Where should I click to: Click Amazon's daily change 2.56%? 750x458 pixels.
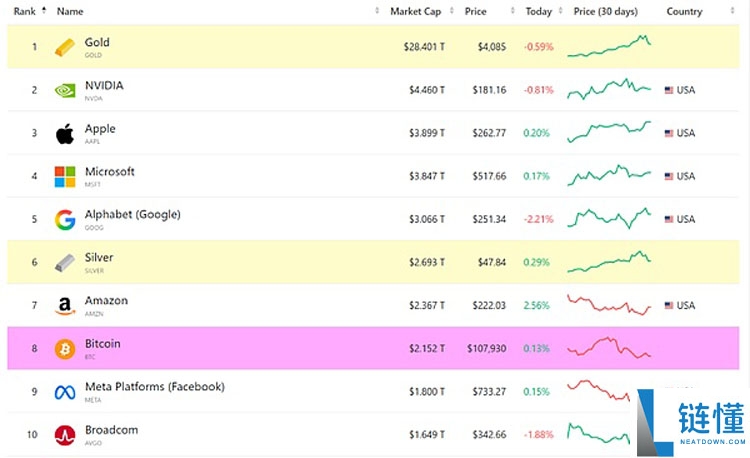[x=537, y=305]
